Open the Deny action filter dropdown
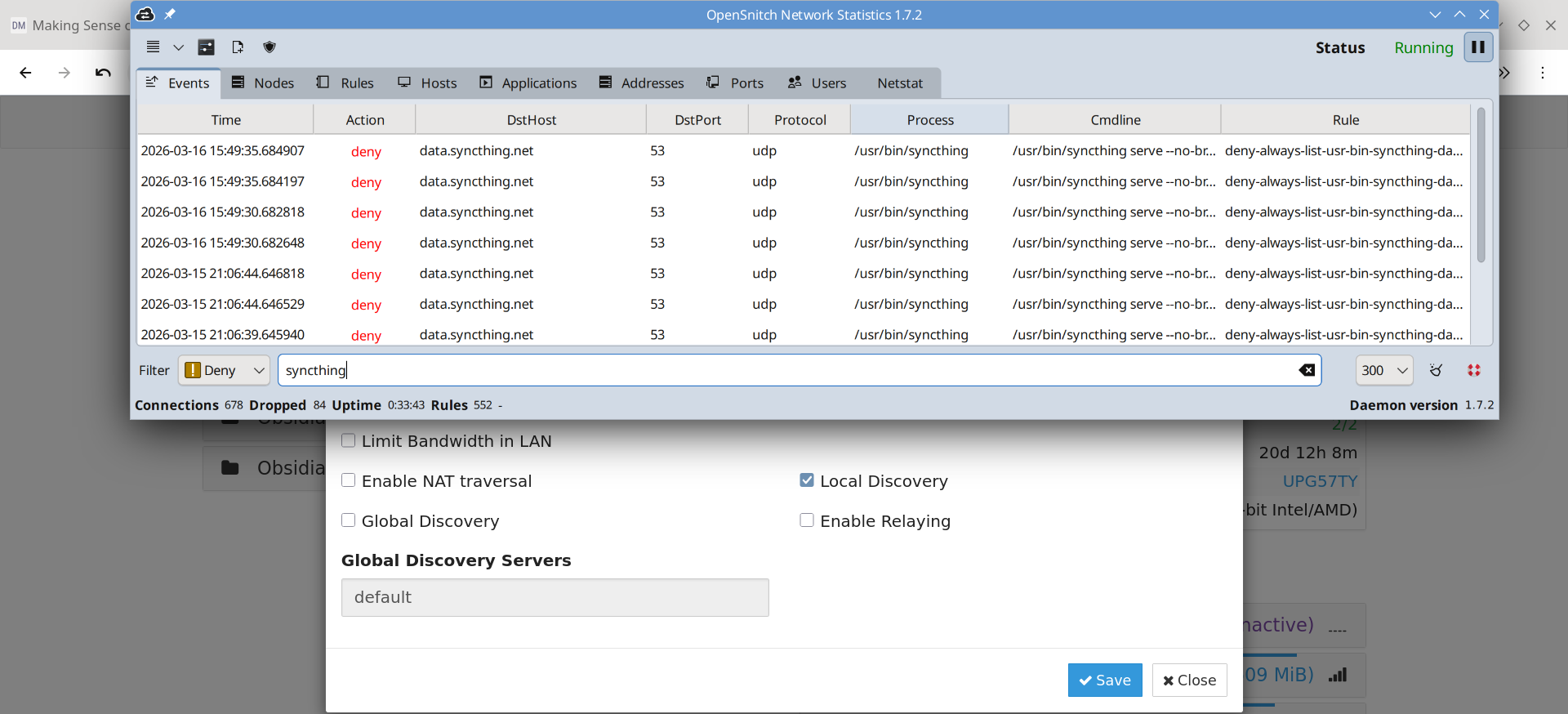1568x714 pixels. click(224, 370)
